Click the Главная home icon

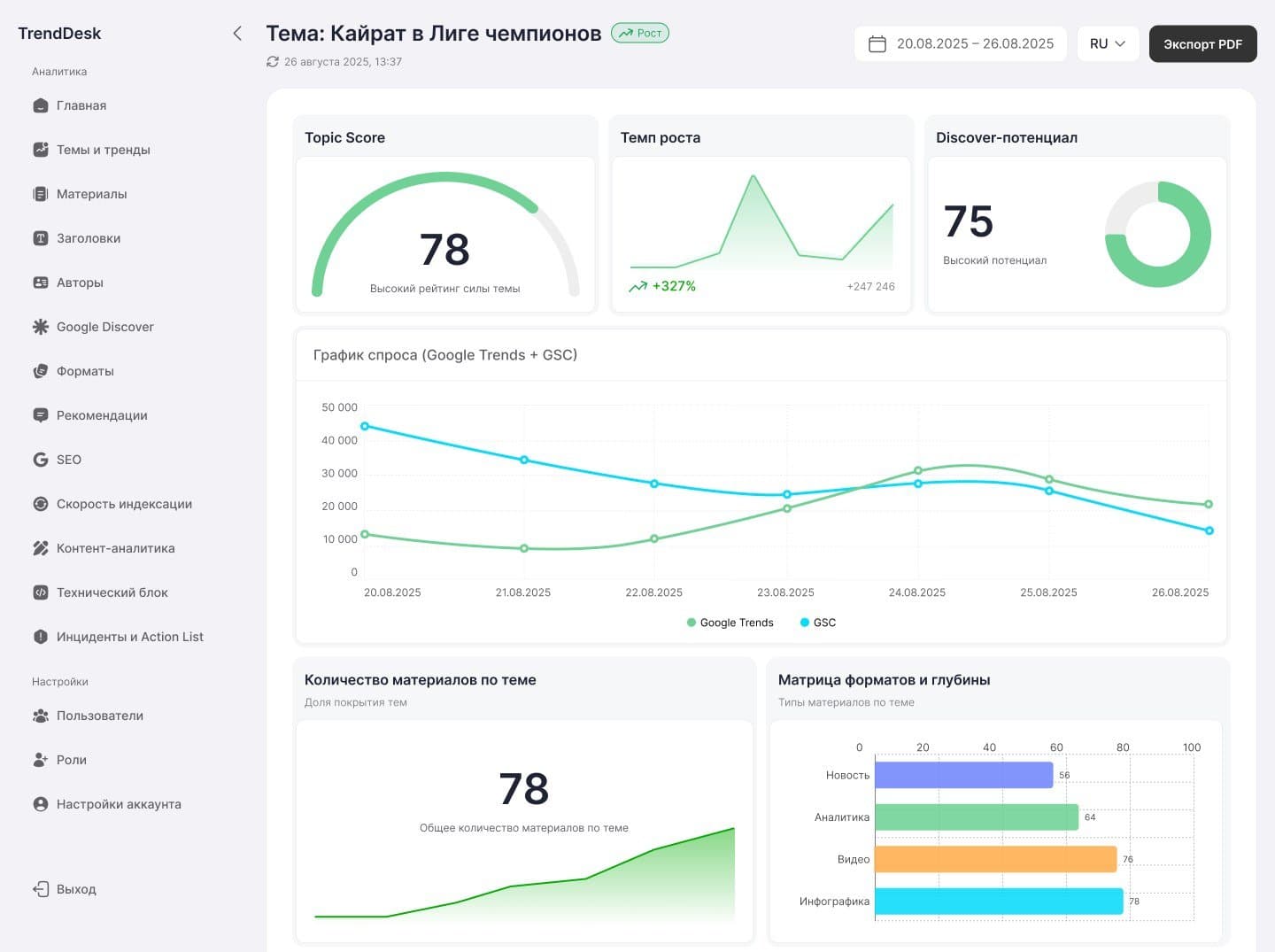(x=41, y=105)
